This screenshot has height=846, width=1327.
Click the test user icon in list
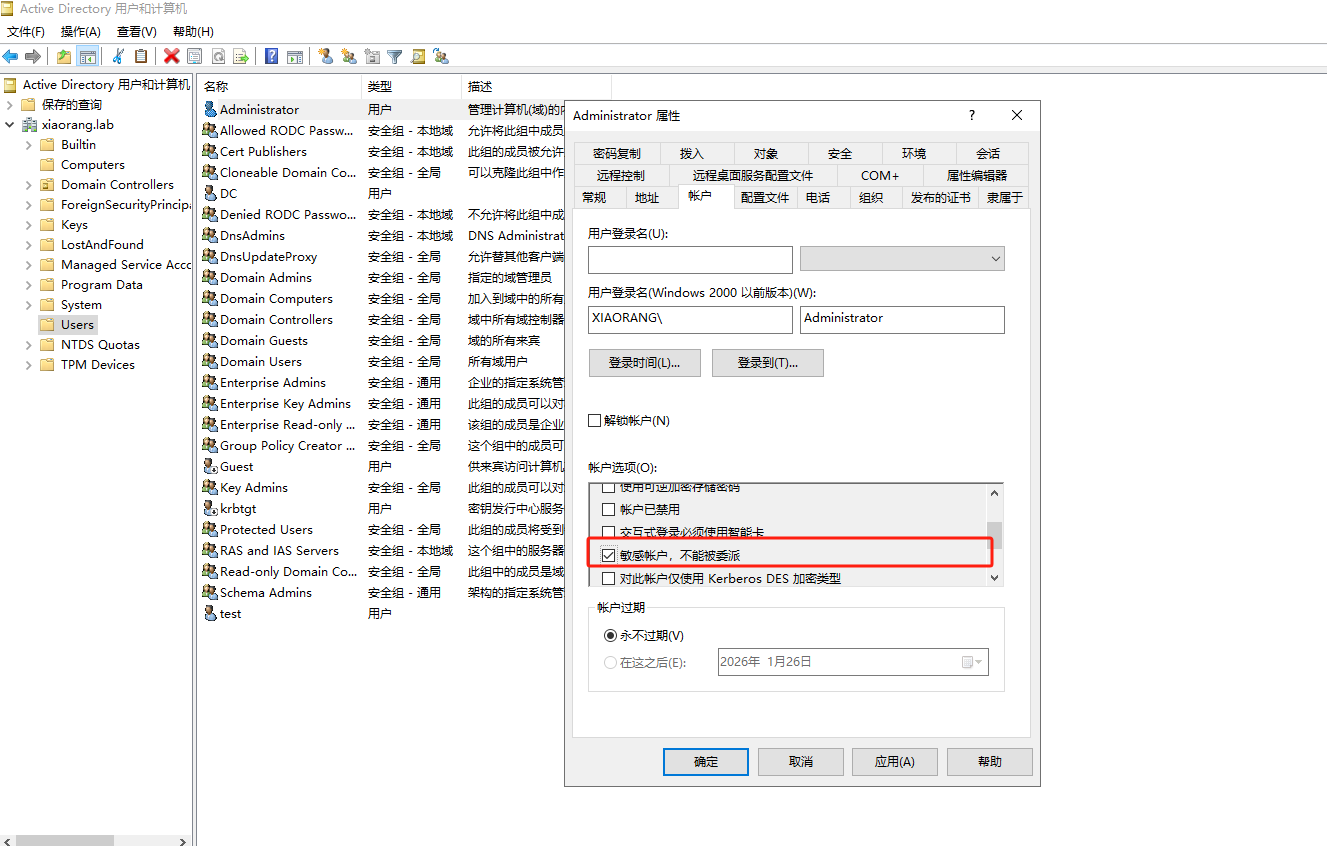210,613
